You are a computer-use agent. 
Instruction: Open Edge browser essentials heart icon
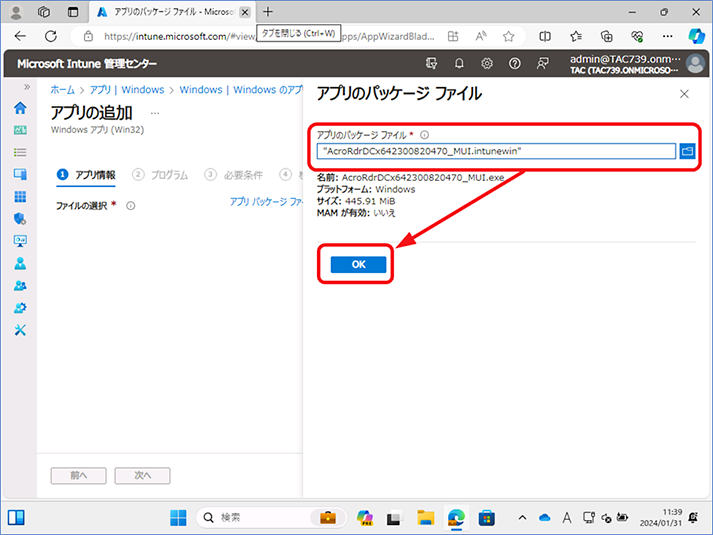pos(637,36)
